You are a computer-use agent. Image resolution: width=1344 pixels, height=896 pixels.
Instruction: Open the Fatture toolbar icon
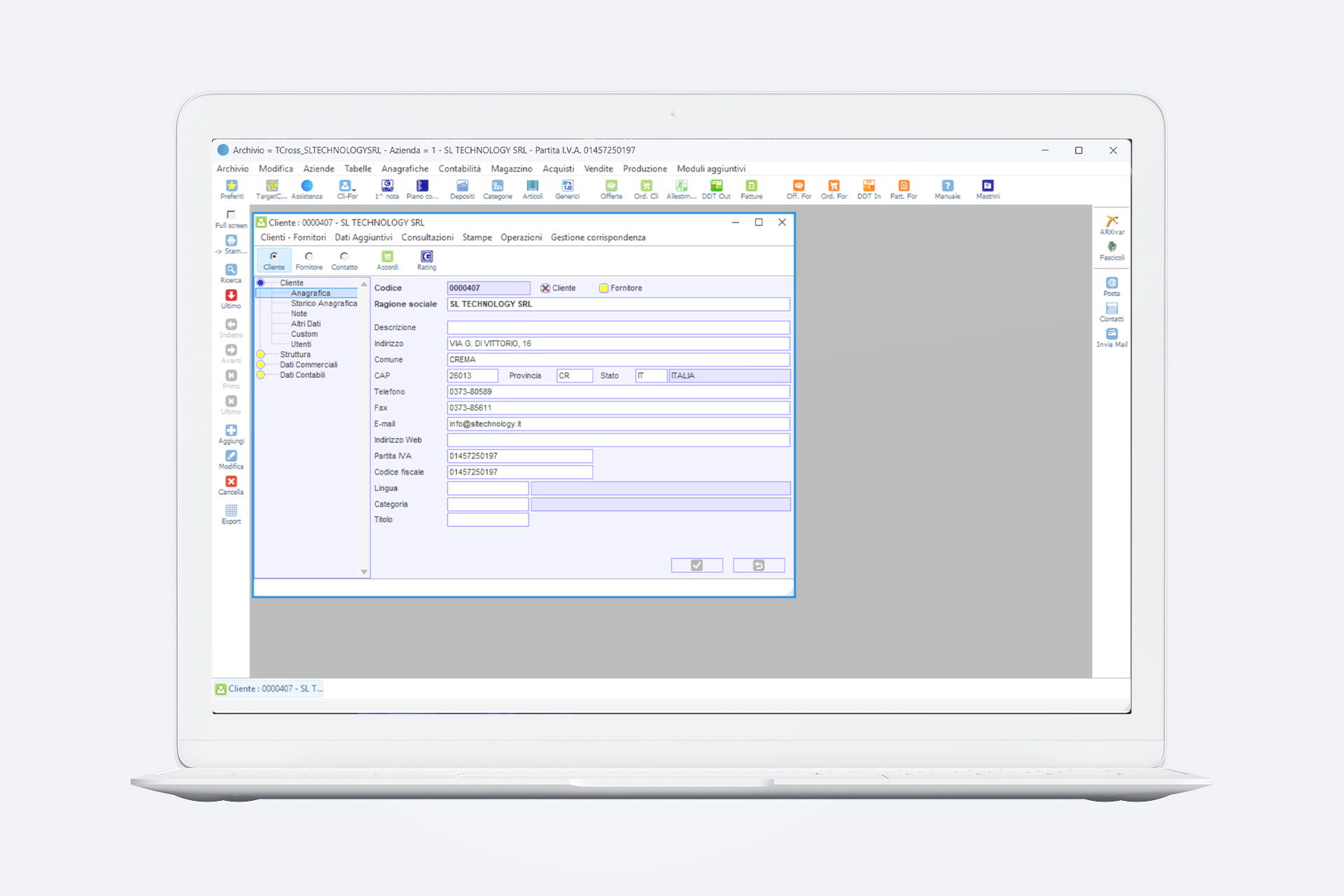tap(751, 188)
